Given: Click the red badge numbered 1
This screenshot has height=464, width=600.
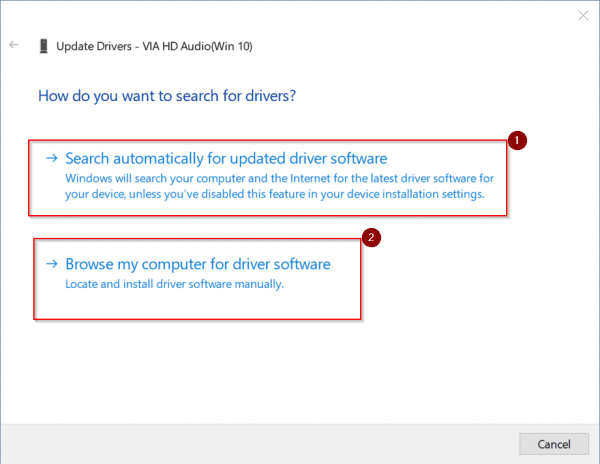Looking at the screenshot, I should point(516,141).
